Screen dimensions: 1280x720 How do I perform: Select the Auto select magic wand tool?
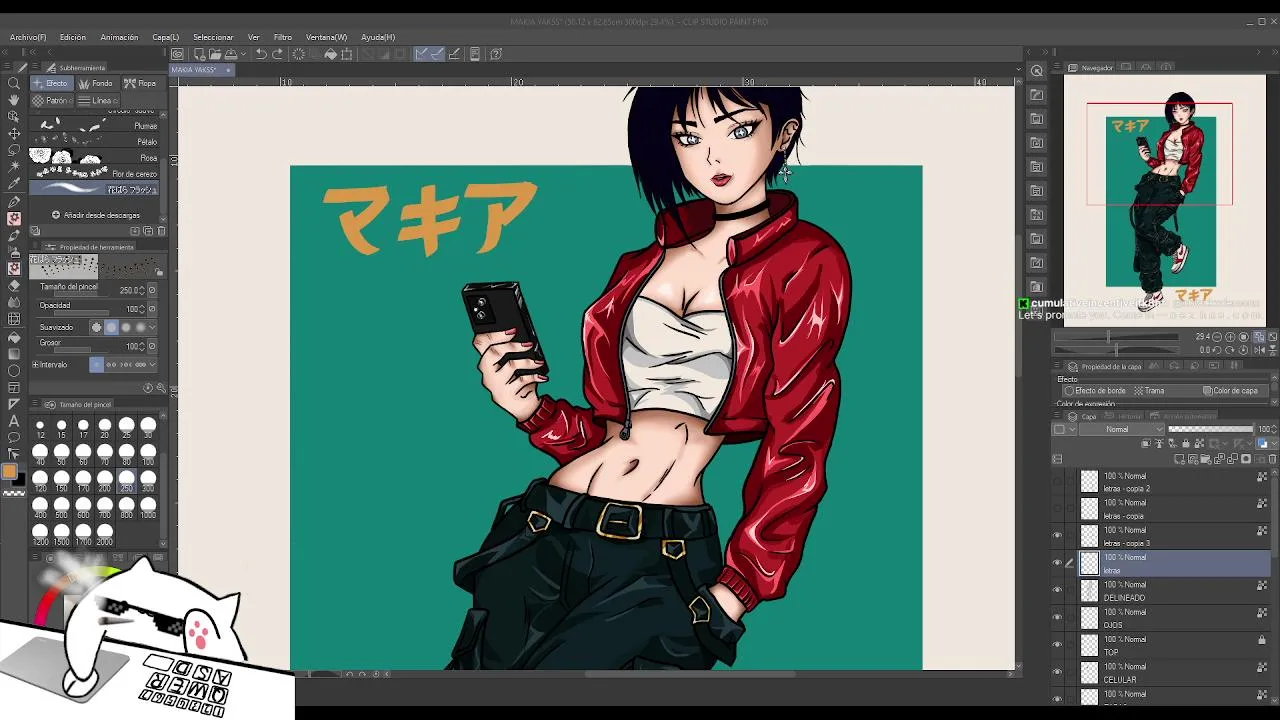click(x=14, y=167)
